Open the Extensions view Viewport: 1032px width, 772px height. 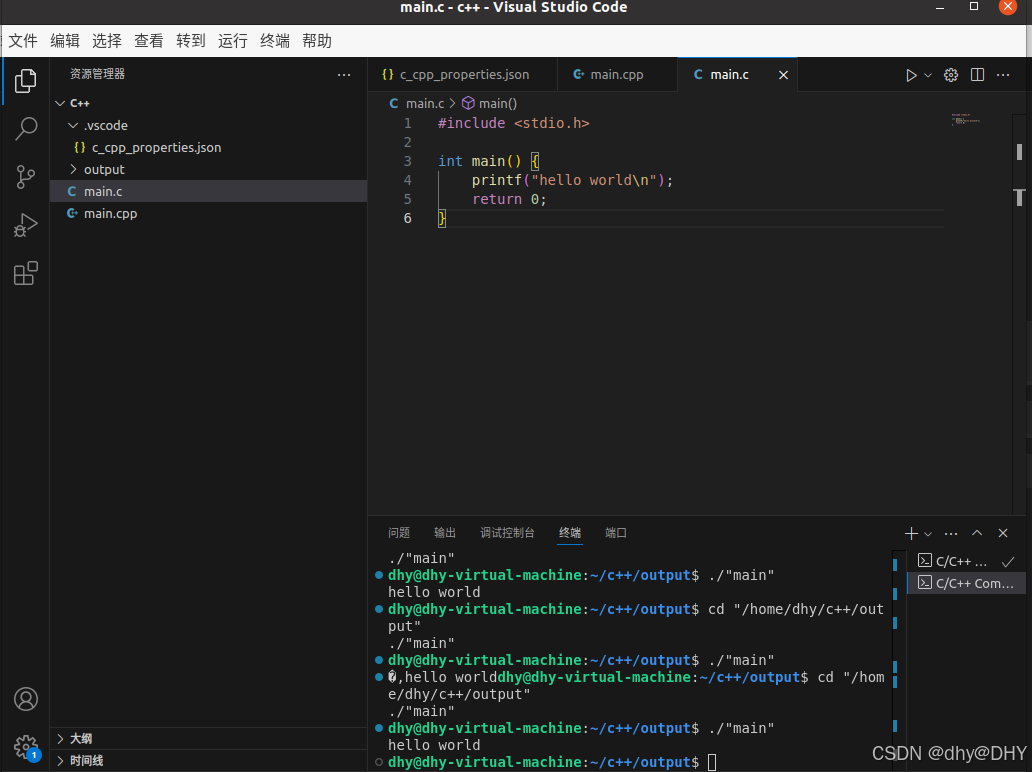click(x=26, y=273)
